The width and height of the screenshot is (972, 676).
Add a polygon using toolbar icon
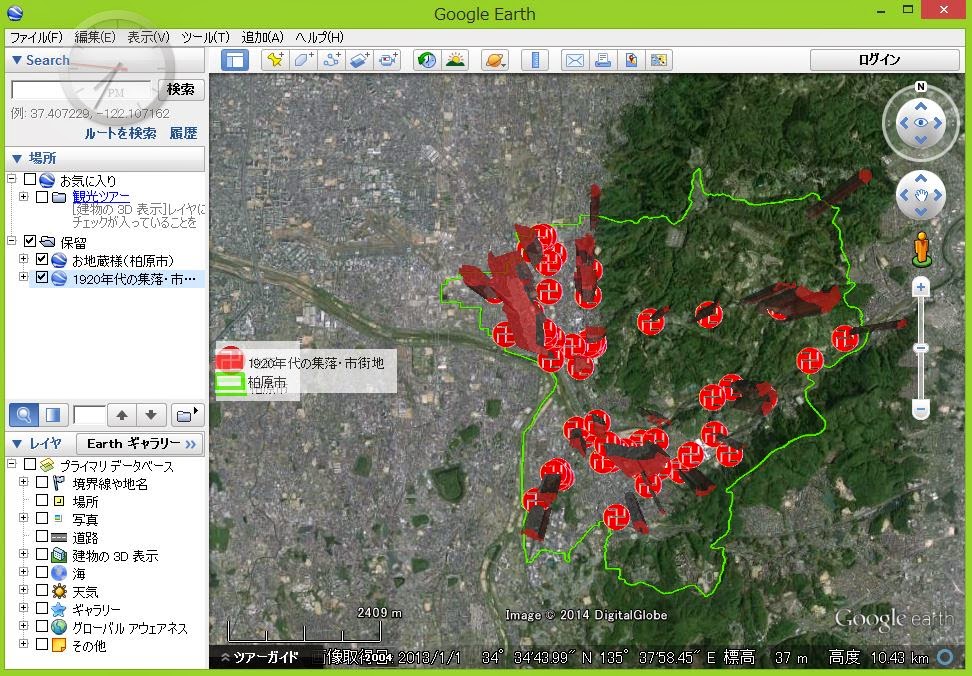coord(303,60)
